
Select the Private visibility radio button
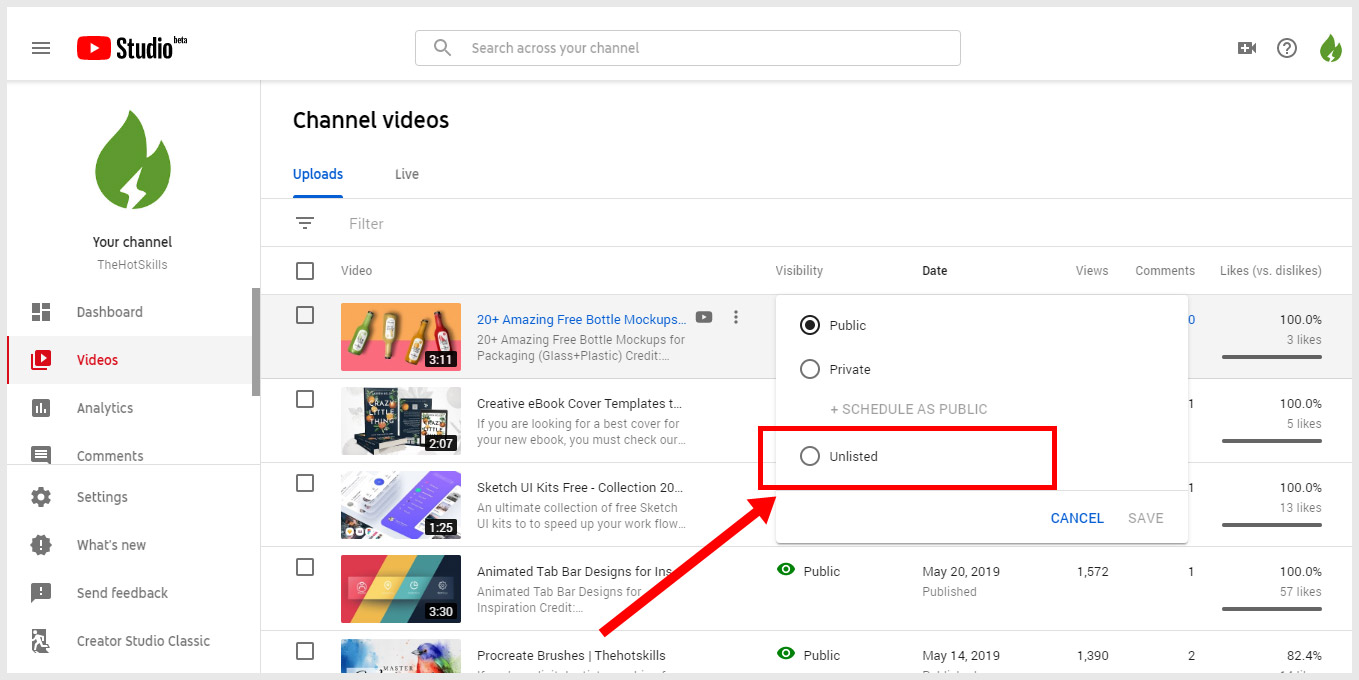tap(810, 369)
